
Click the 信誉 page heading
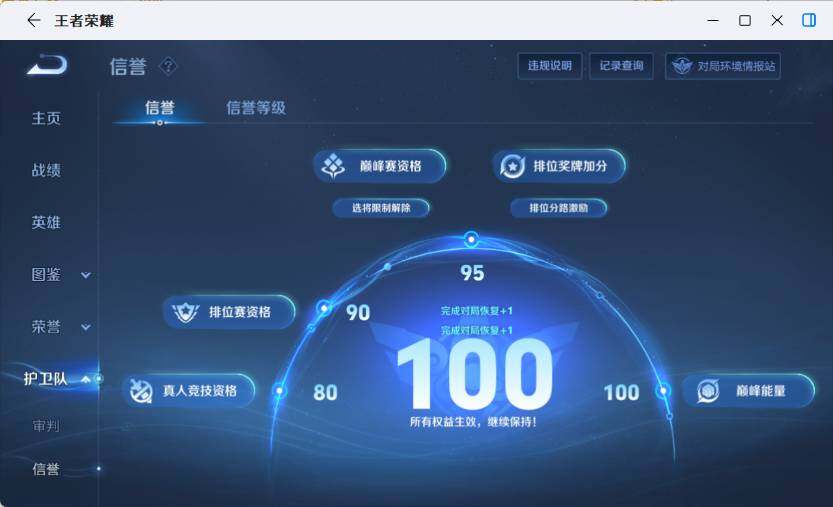[128, 67]
